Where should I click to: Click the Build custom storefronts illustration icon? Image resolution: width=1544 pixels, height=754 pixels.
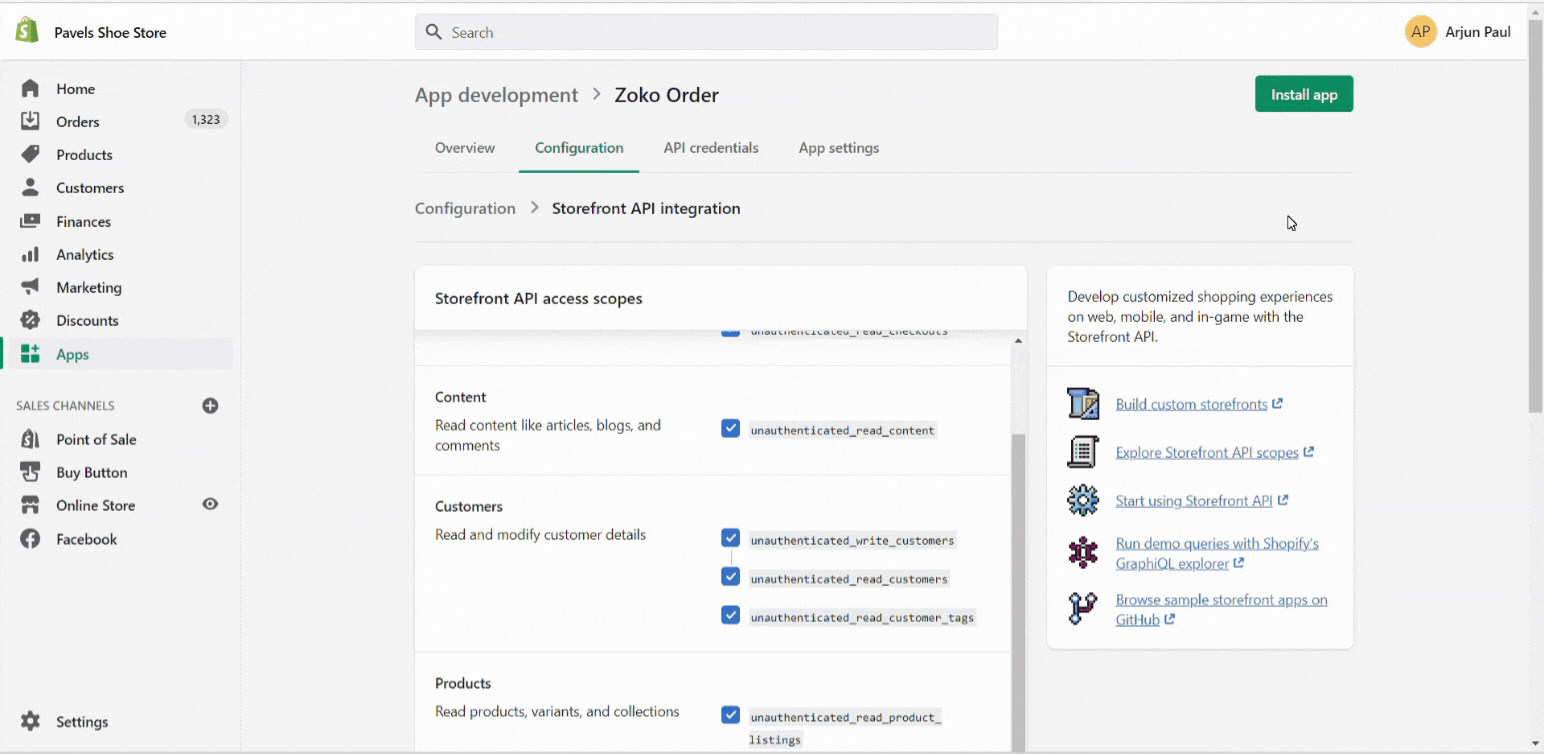coord(1083,404)
